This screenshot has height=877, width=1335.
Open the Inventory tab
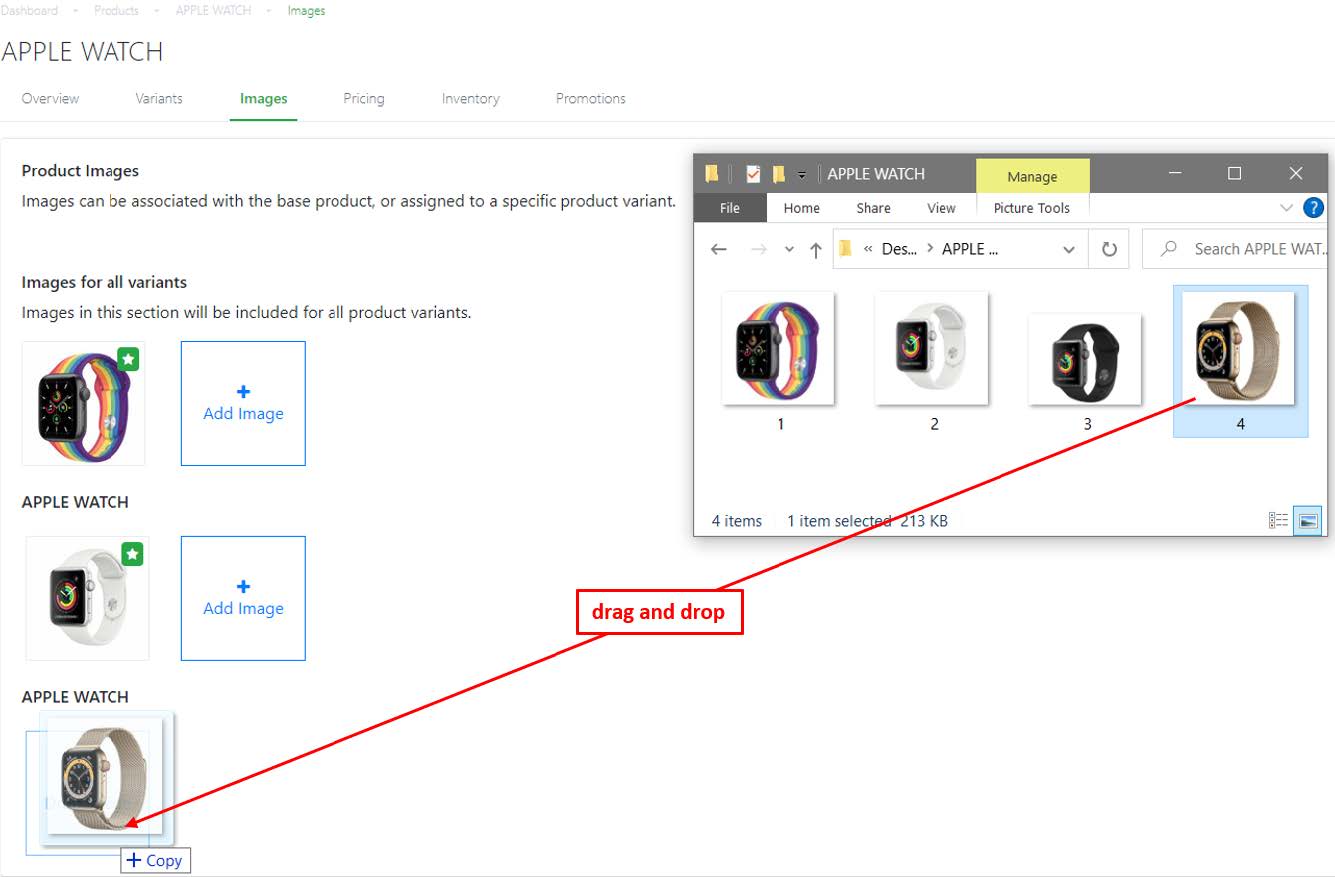point(471,99)
